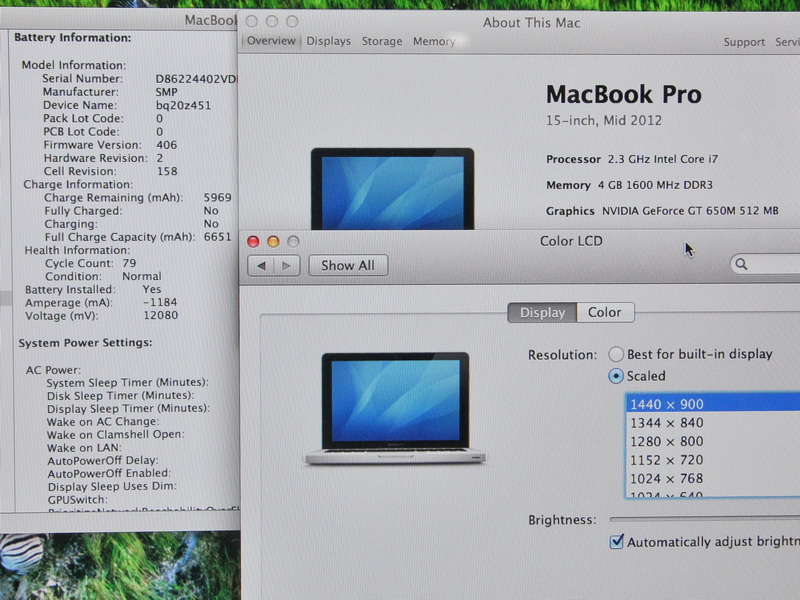This screenshot has width=800, height=600.
Task: Click Charge Remaining value 5969
Action: coord(217,197)
